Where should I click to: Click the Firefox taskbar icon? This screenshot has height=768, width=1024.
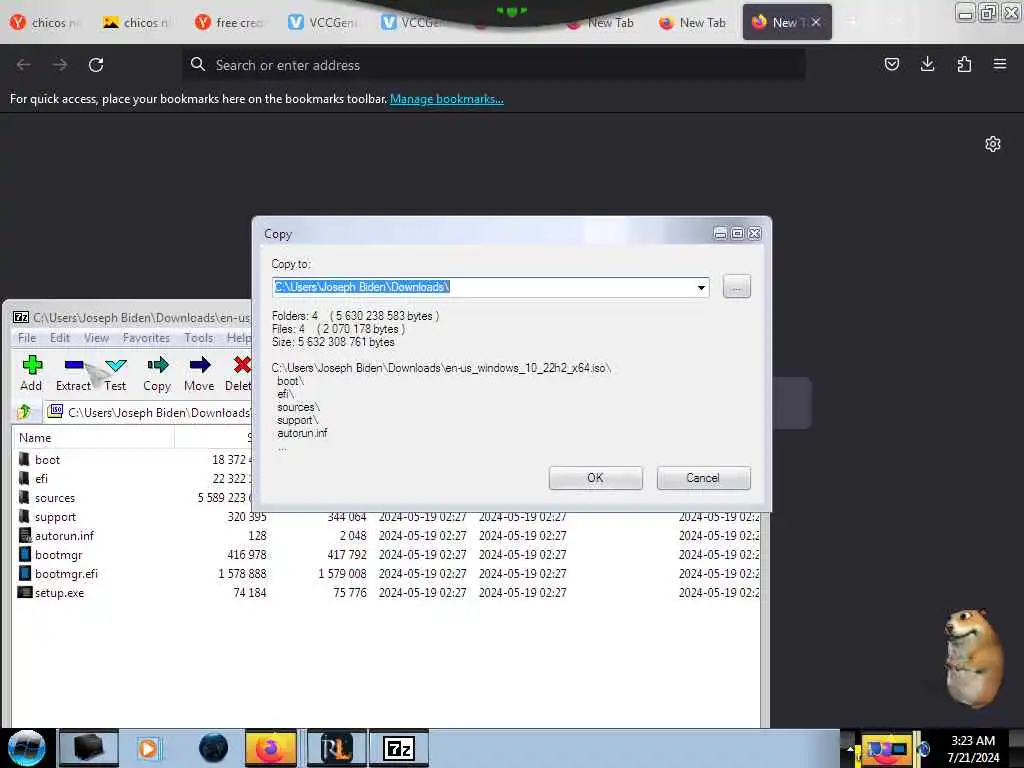click(x=270, y=748)
